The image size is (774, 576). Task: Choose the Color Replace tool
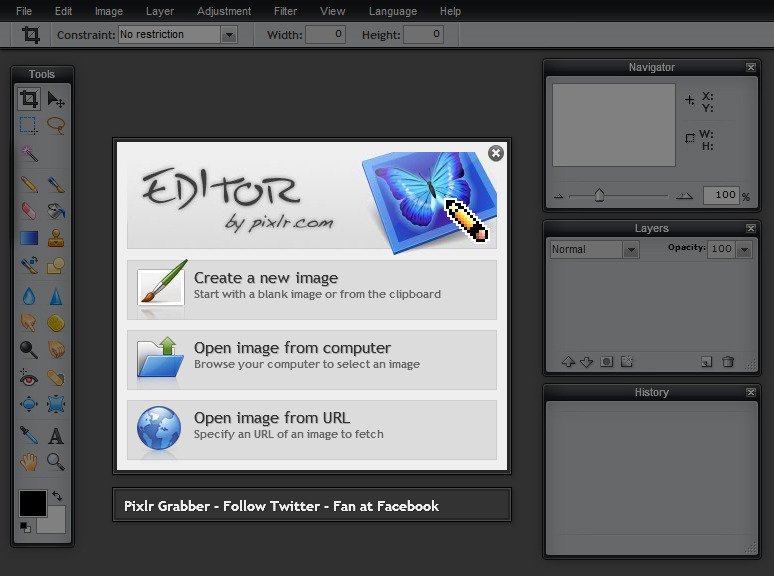29,265
